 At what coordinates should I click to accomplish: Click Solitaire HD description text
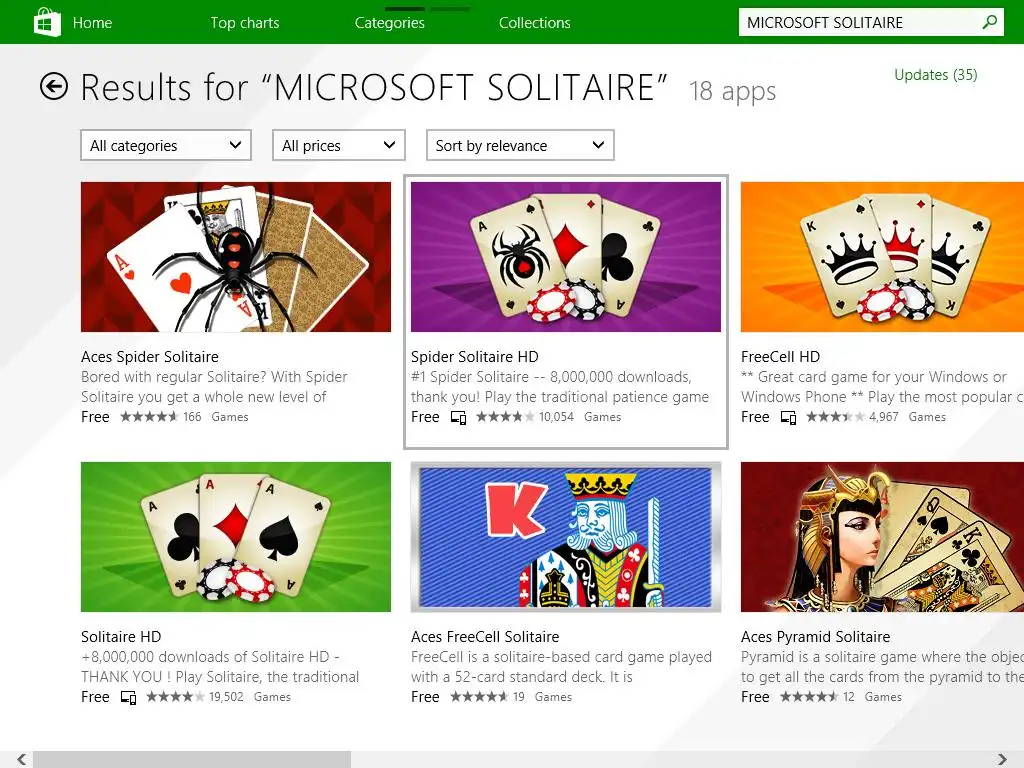click(220, 667)
